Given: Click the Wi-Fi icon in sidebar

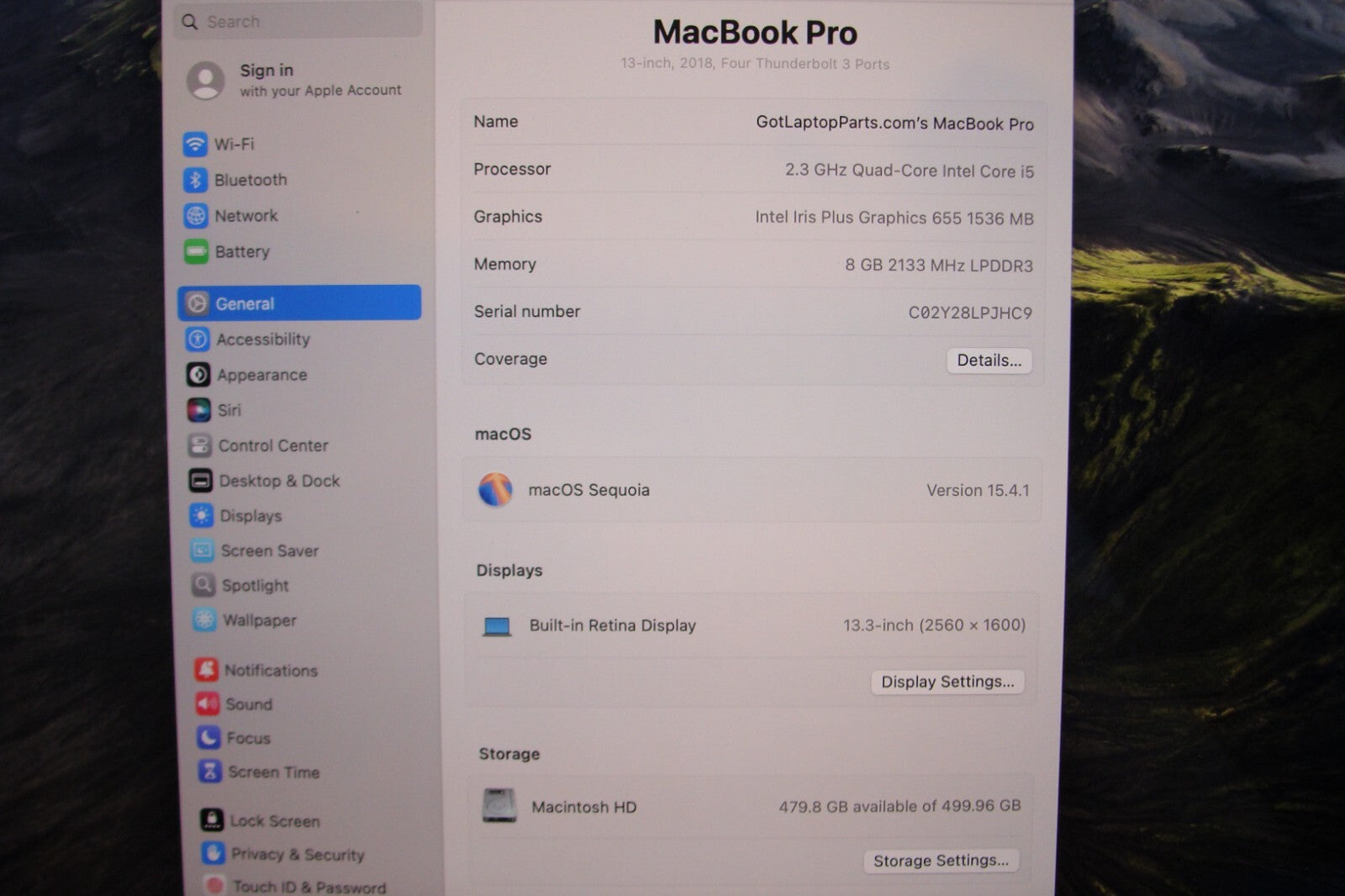Looking at the screenshot, I should [195, 145].
